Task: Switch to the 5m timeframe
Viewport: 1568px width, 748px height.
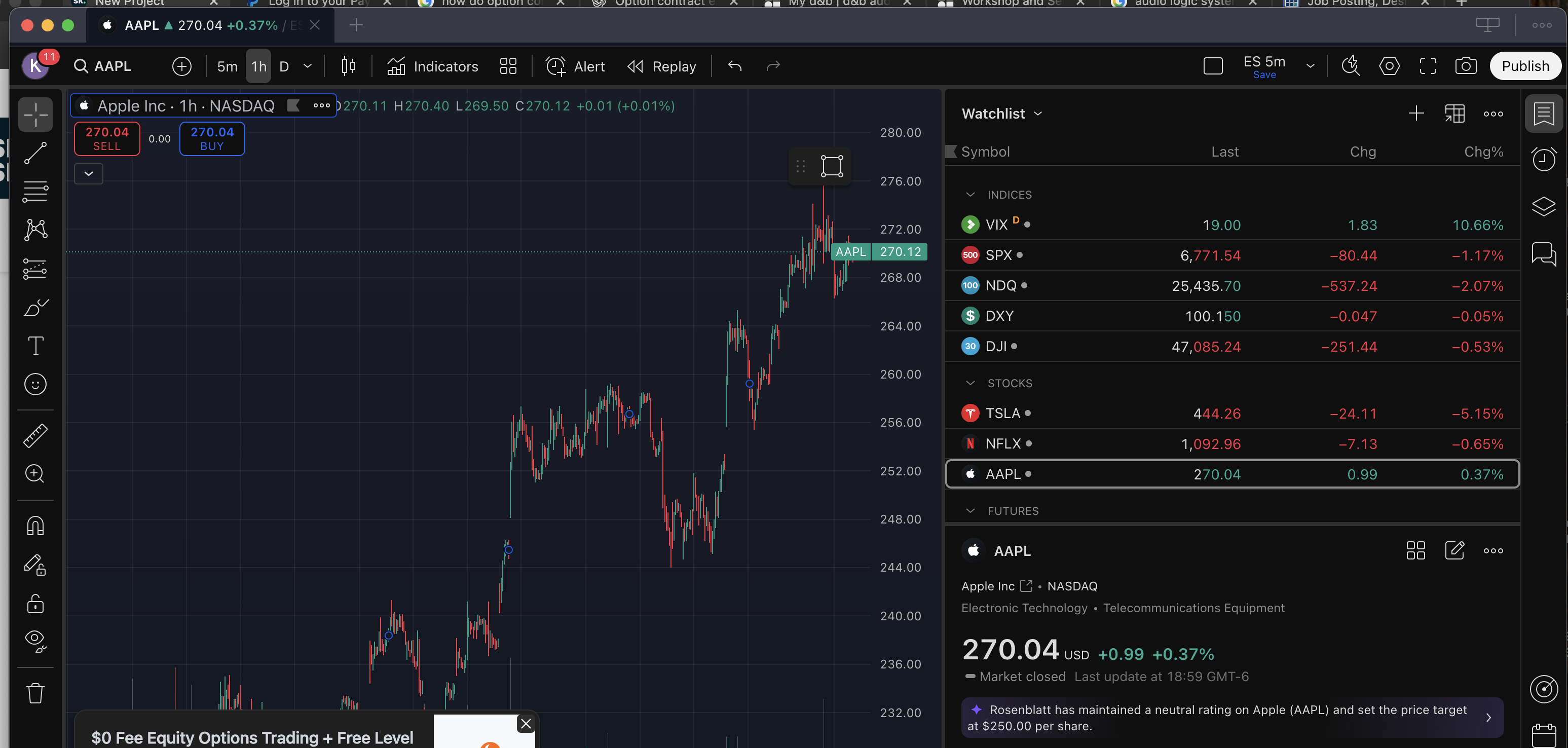Action: [227, 66]
